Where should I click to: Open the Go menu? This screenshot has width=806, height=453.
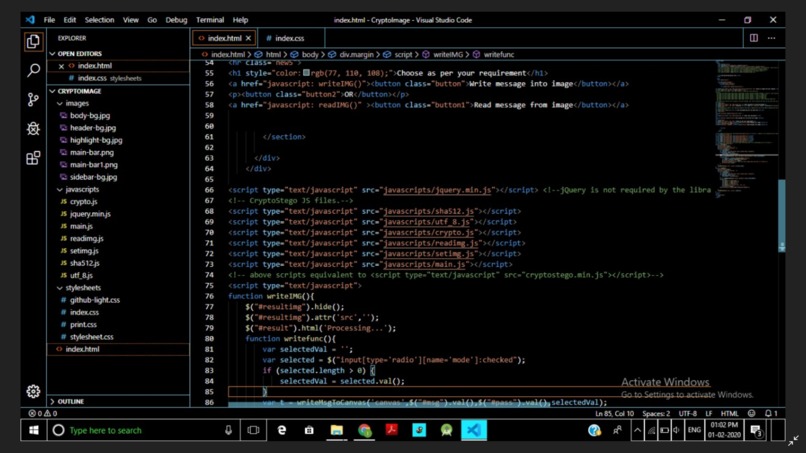click(152, 20)
